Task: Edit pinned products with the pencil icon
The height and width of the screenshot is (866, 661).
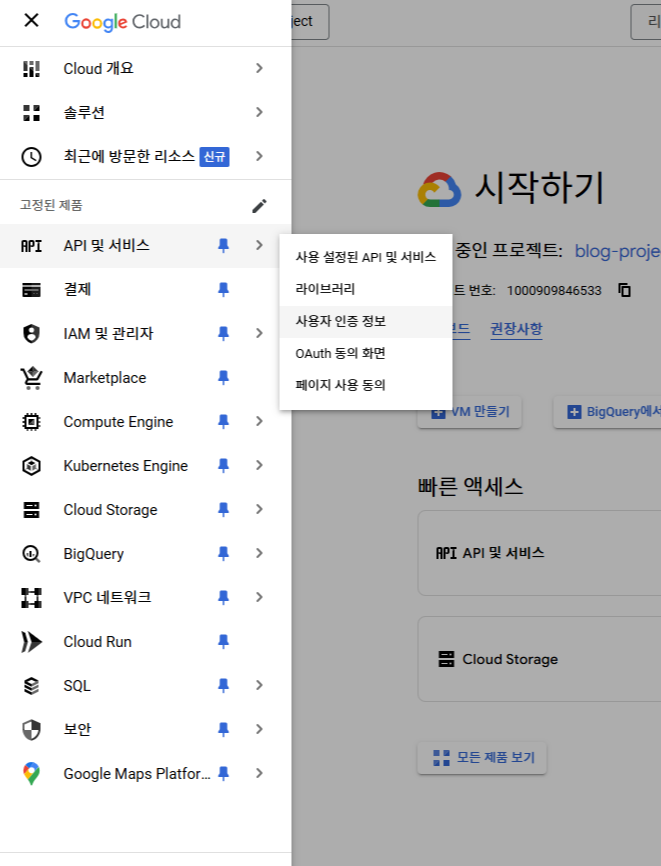Action: (259, 206)
